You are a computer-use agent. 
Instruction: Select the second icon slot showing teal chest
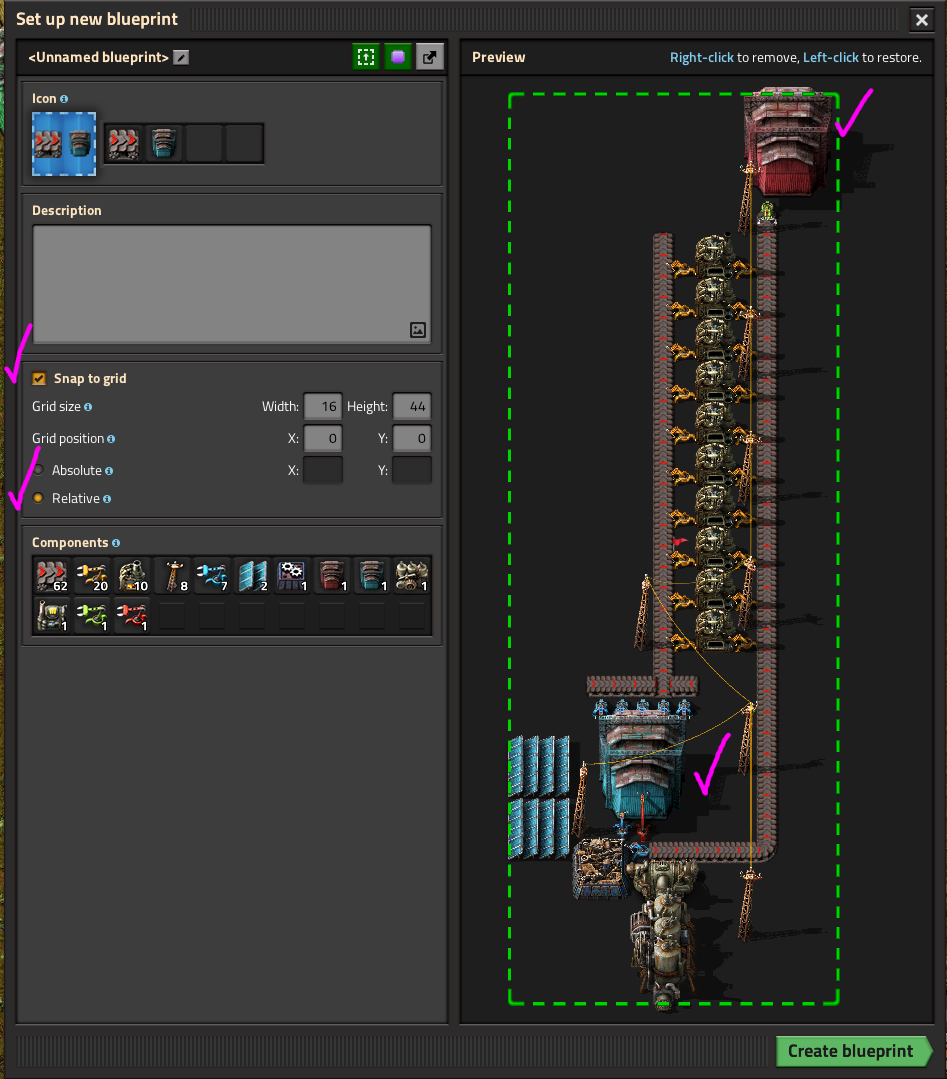(x=164, y=144)
